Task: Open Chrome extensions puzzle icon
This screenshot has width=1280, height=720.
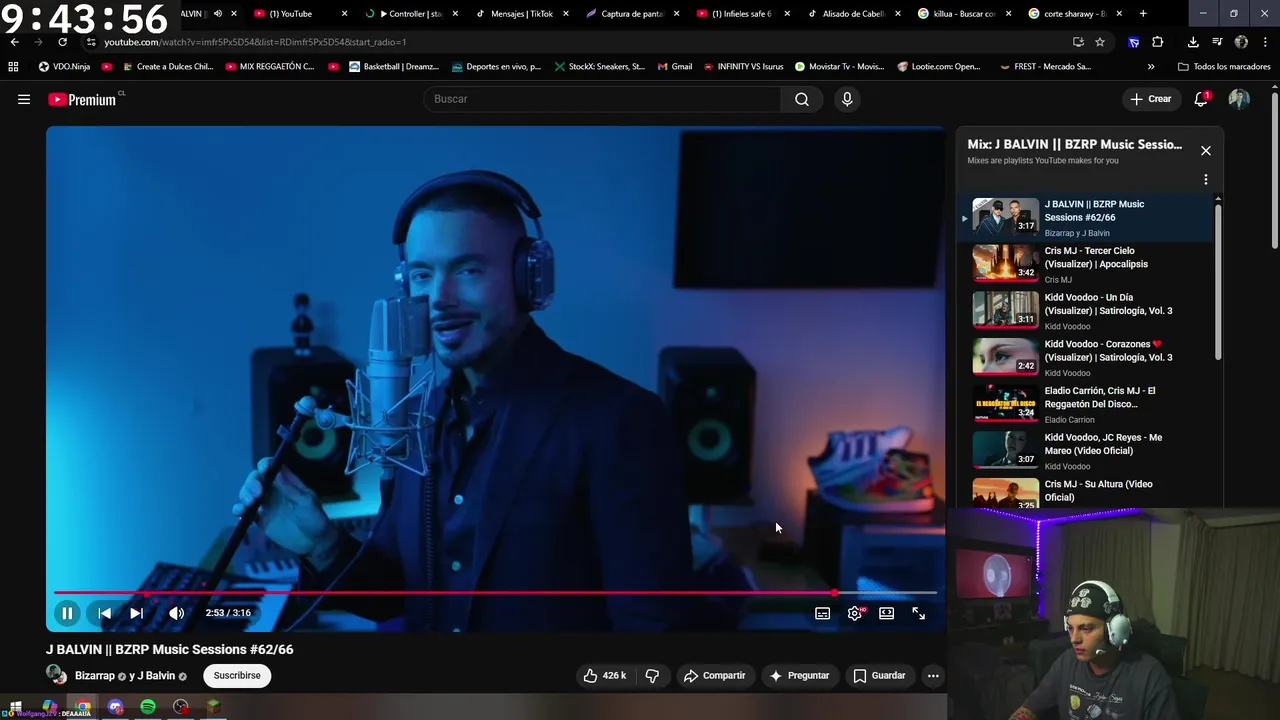Action: [x=1158, y=42]
